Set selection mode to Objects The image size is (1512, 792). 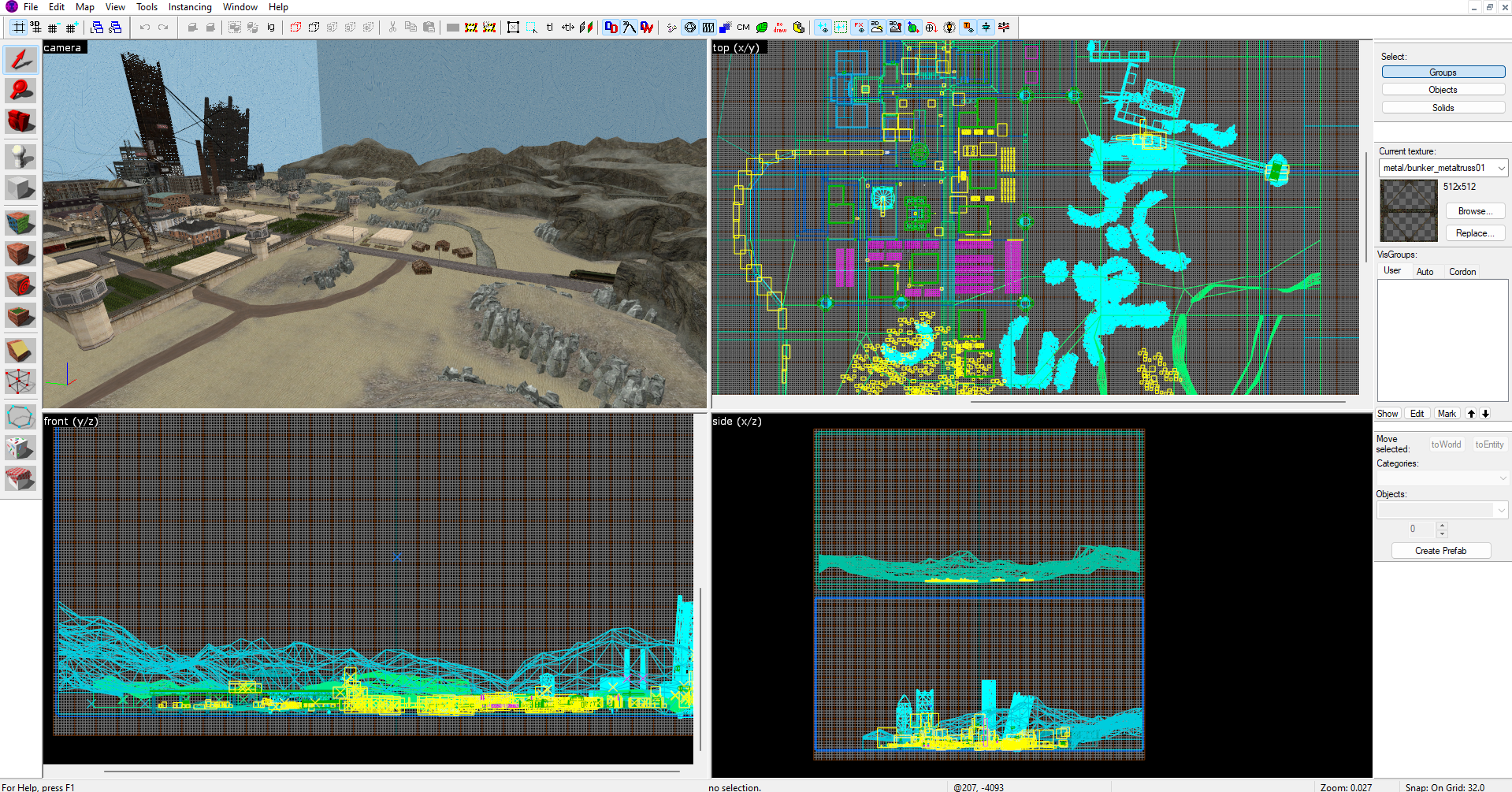tap(1443, 90)
